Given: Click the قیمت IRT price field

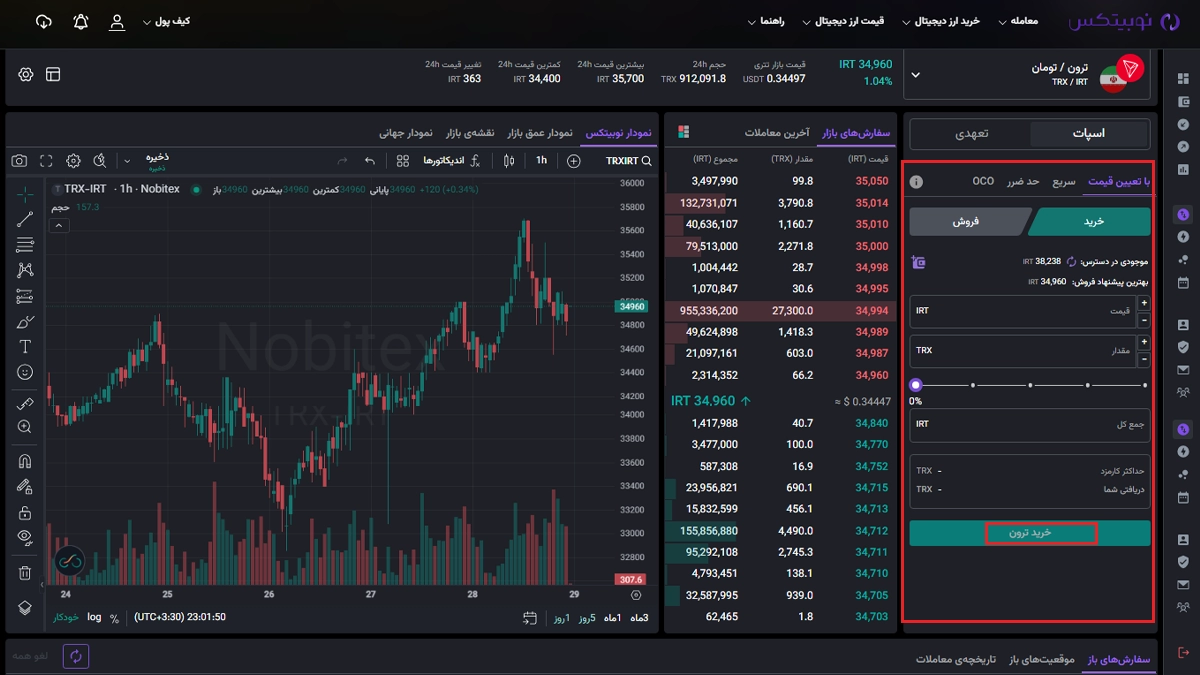Looking at the screenshot, I should point(1023,311).
